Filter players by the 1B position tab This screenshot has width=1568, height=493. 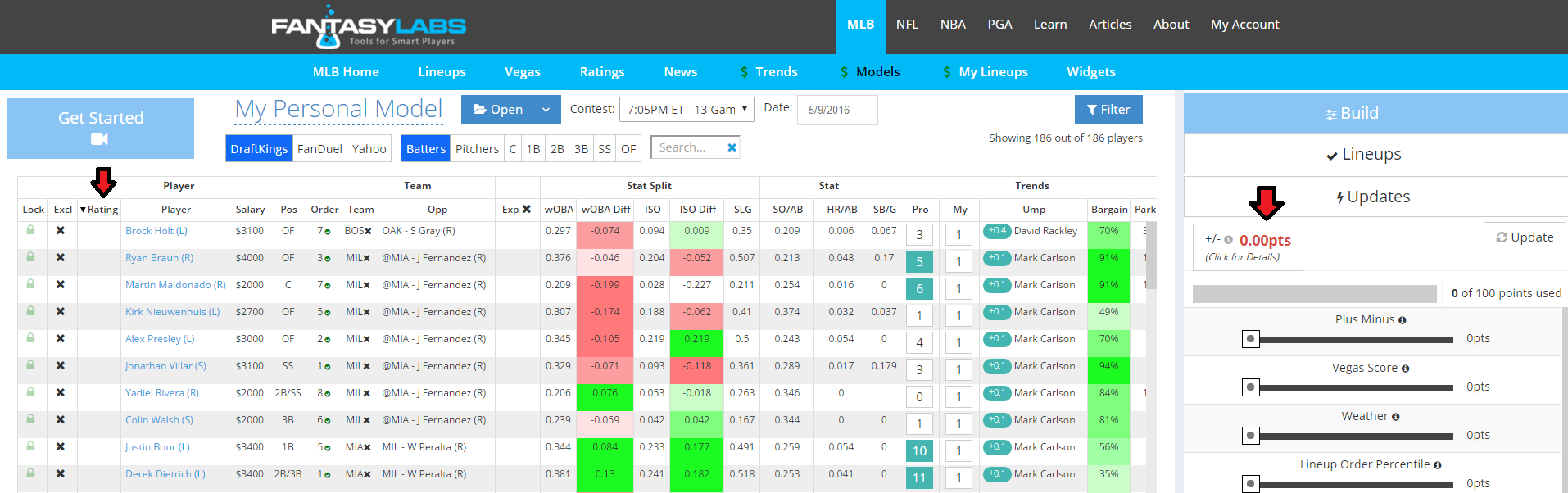pyautogui.click(x=533, y=148)
